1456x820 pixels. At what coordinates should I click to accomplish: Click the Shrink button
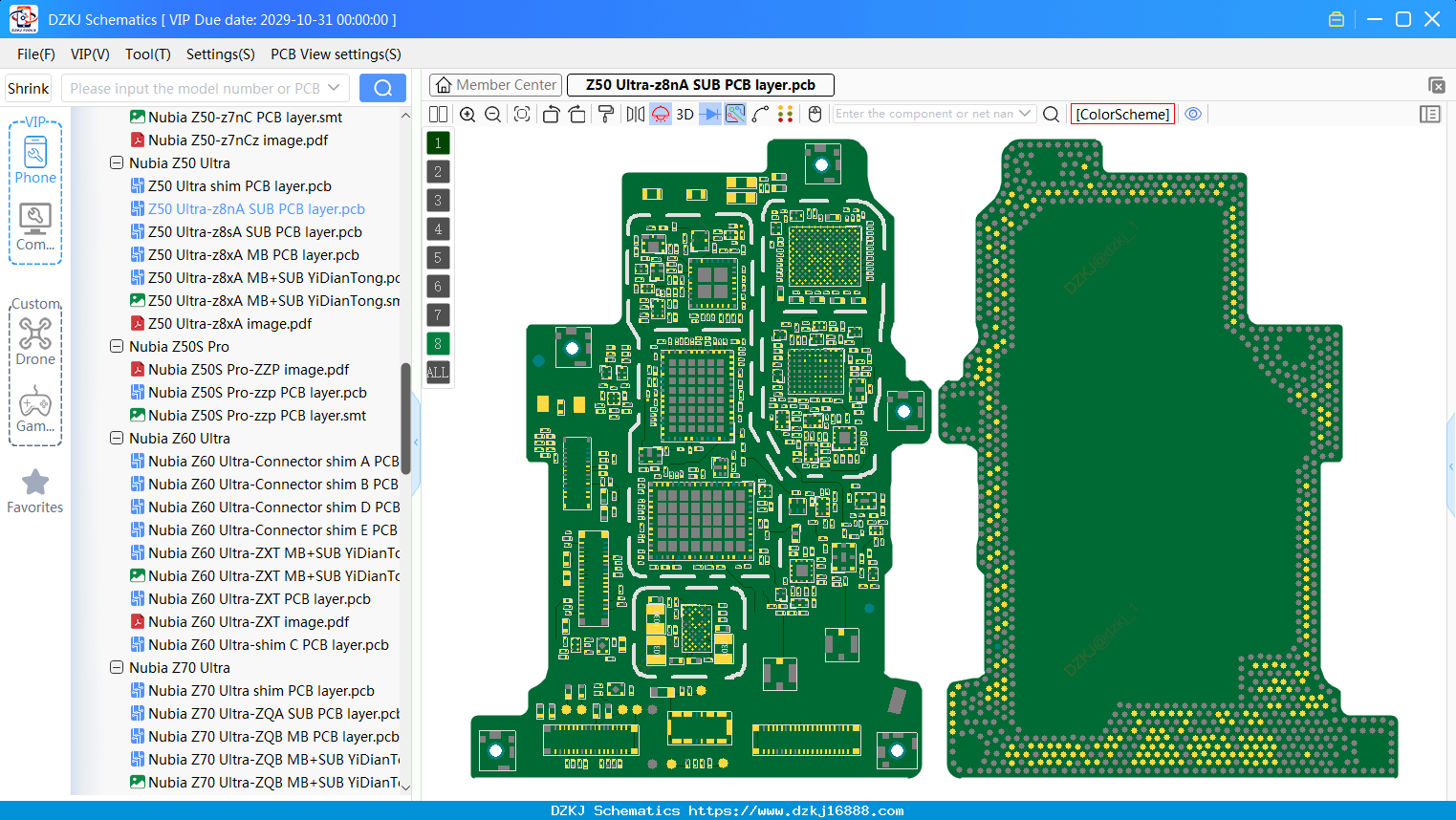(29, 88)
